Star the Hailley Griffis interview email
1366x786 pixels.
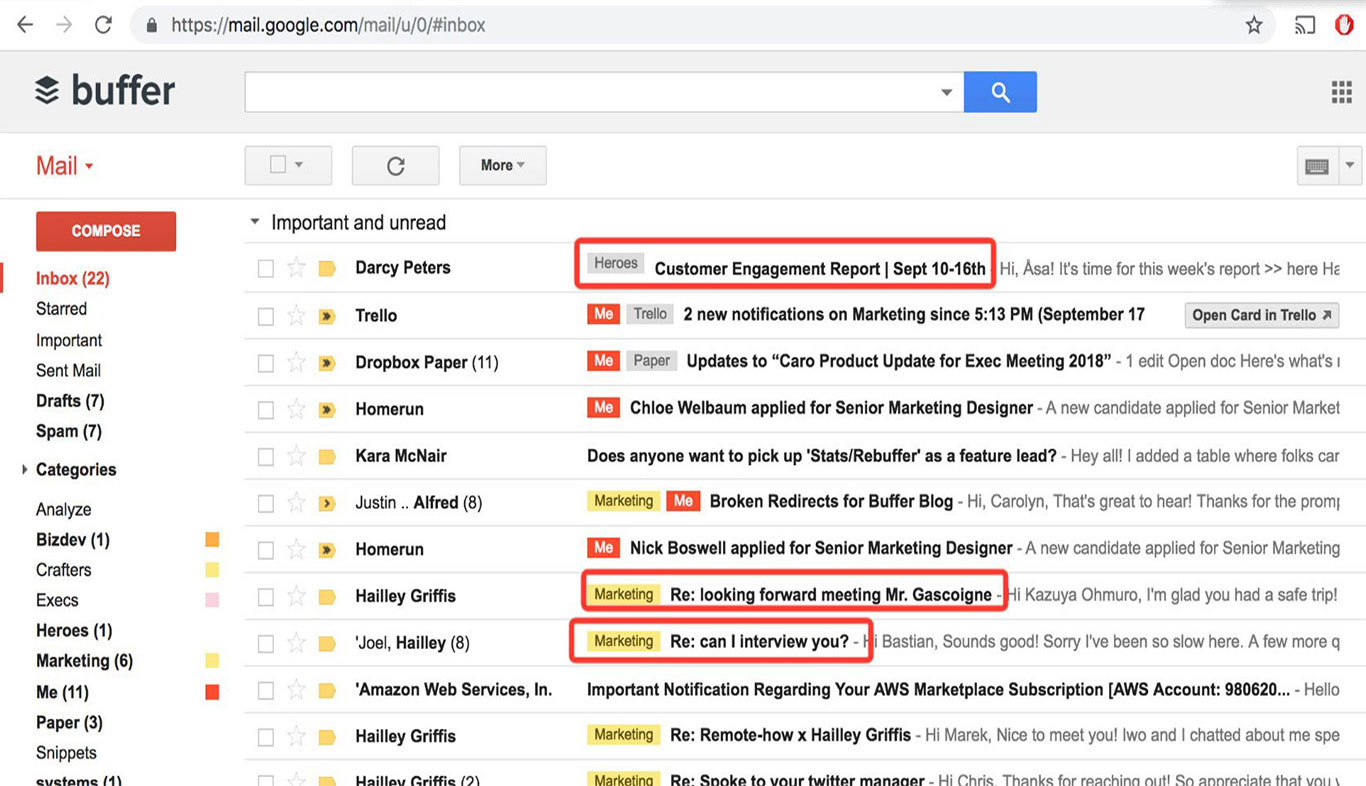point(296,641)
